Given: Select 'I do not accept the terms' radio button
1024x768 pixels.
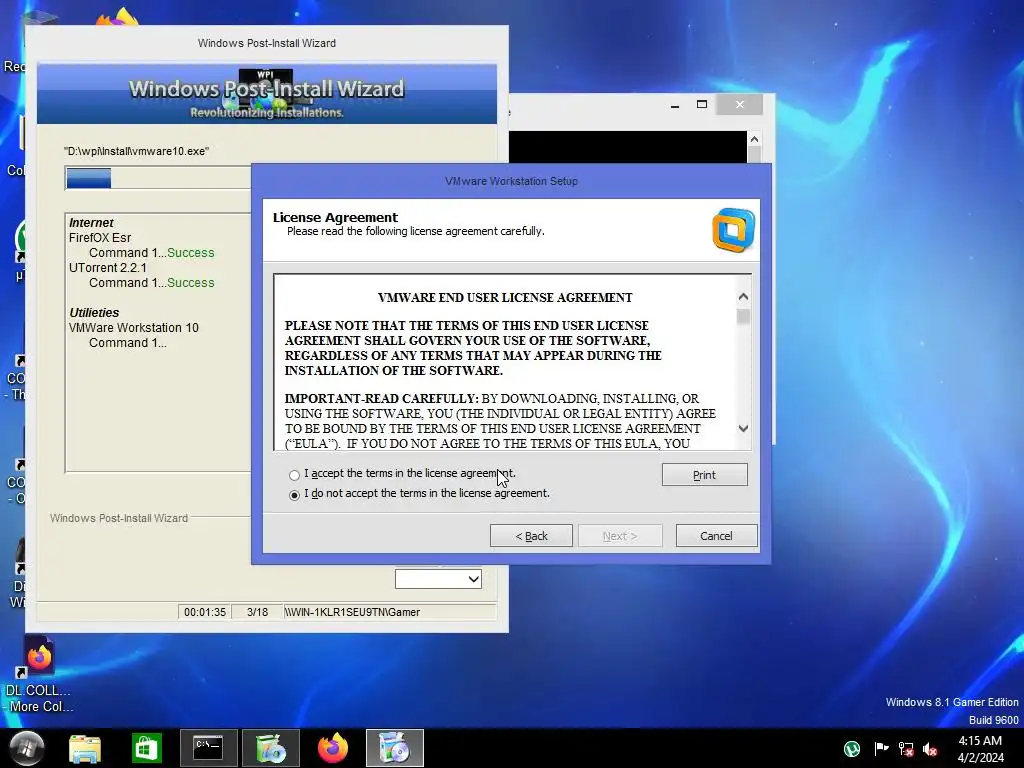Looking at the screenshot, I should point(295,495).
